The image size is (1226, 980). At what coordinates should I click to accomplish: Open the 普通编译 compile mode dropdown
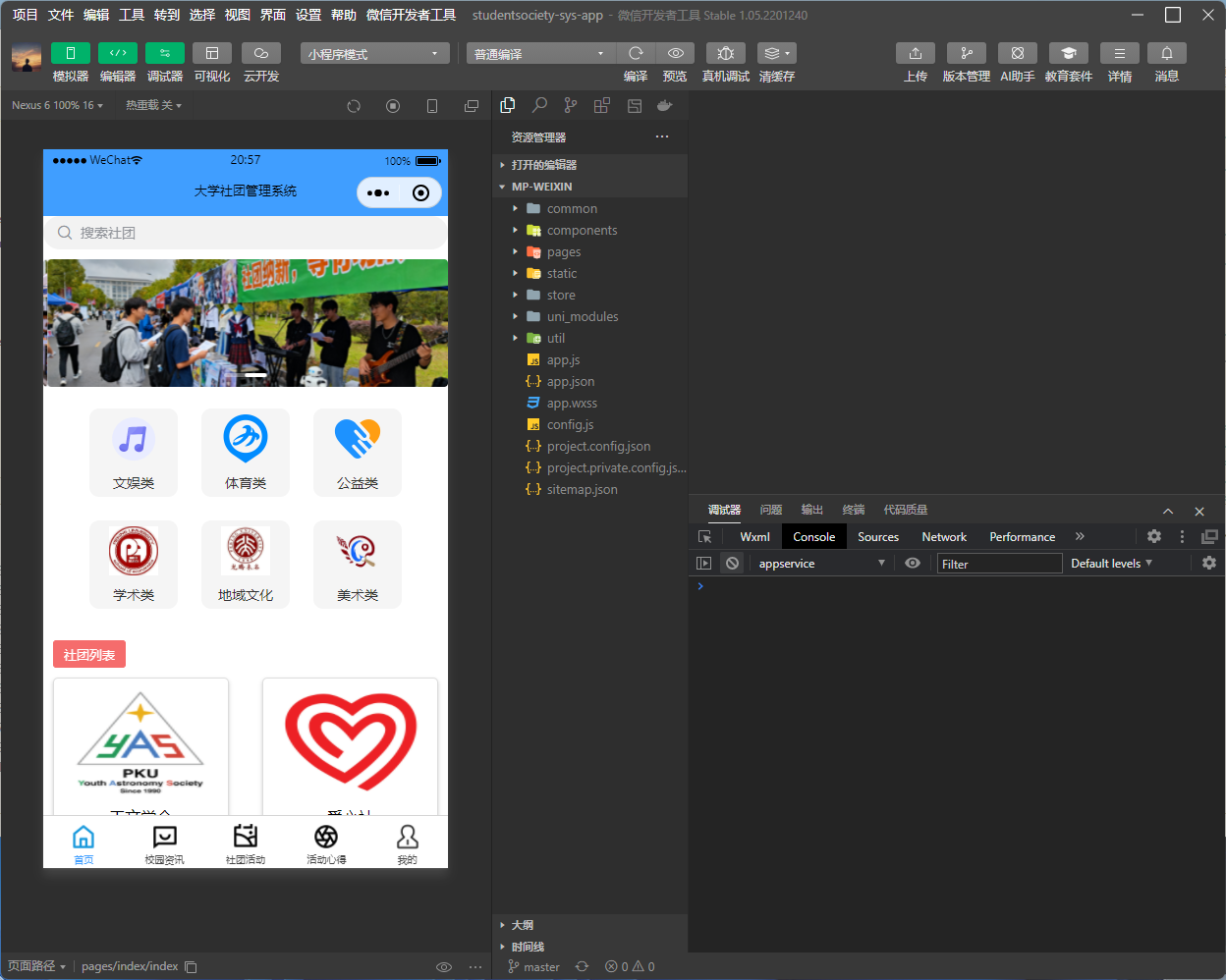(541, 53)
